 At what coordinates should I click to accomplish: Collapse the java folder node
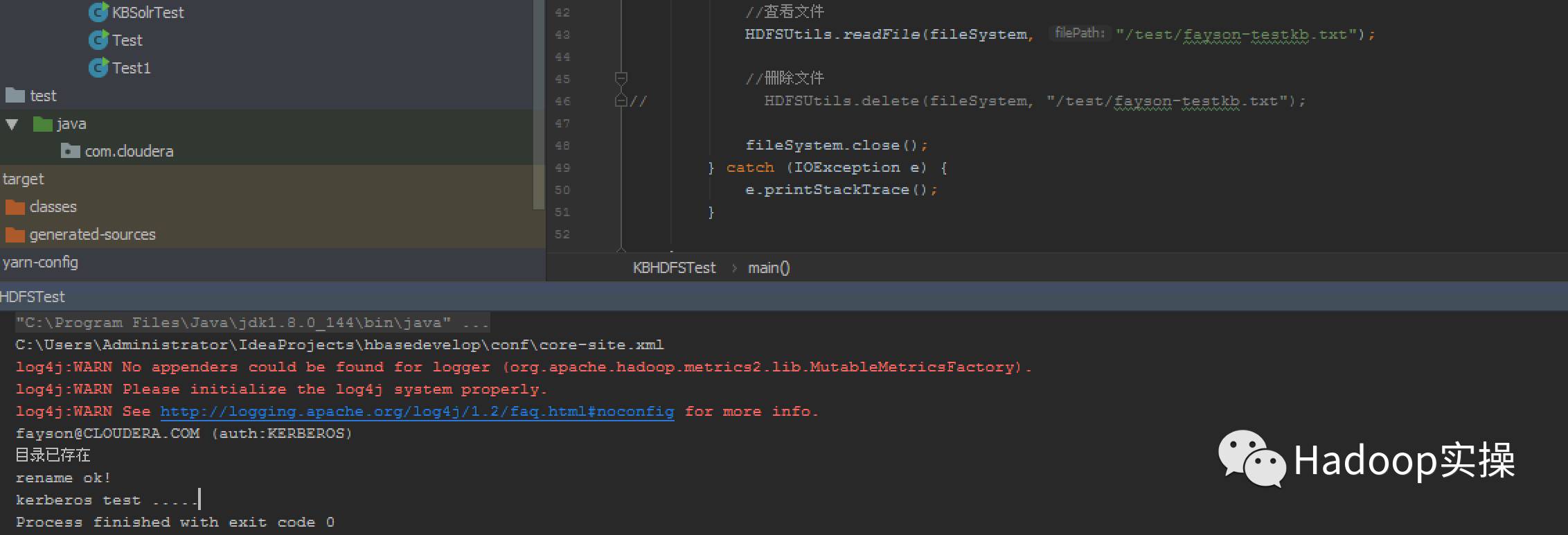(12, 124)
